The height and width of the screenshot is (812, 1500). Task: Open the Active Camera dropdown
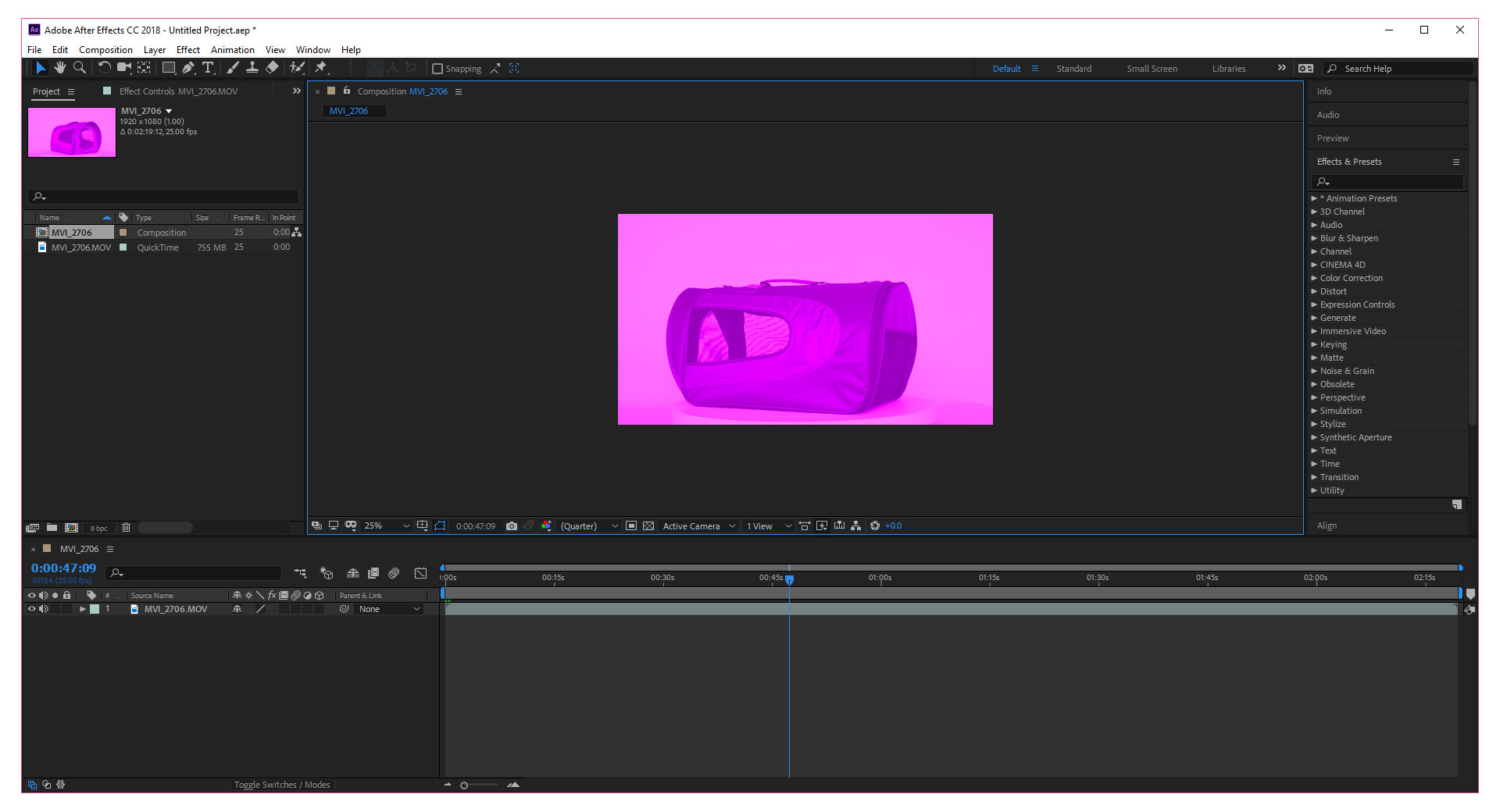click(x=698, y=526)
